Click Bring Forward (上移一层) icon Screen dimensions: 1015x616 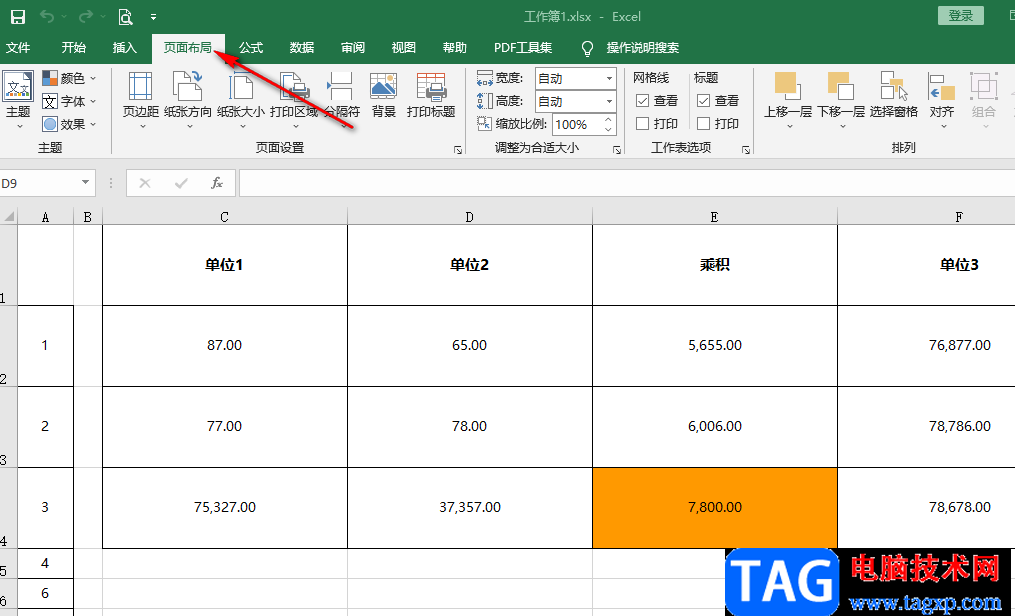pos(788,86)
